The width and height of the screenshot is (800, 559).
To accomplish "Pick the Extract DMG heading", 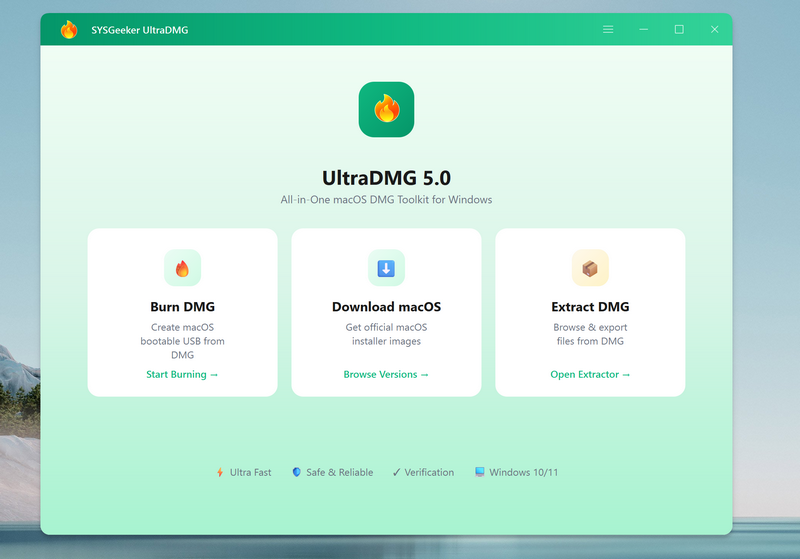I will pyautogui.click(x=590, y=307).
